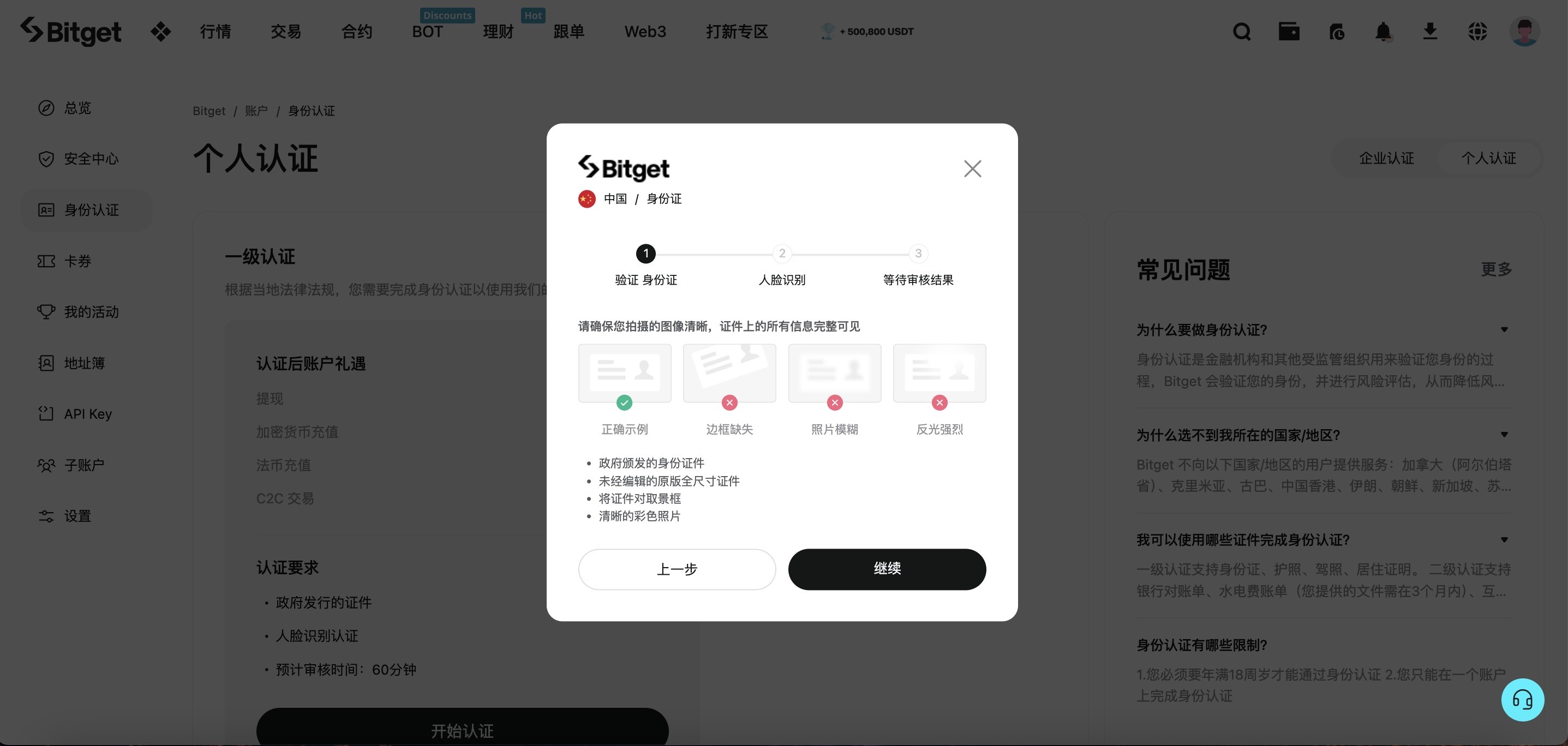Open the Web3 menu item
This screenshot has height=746, width=1568.
(645, 32)
